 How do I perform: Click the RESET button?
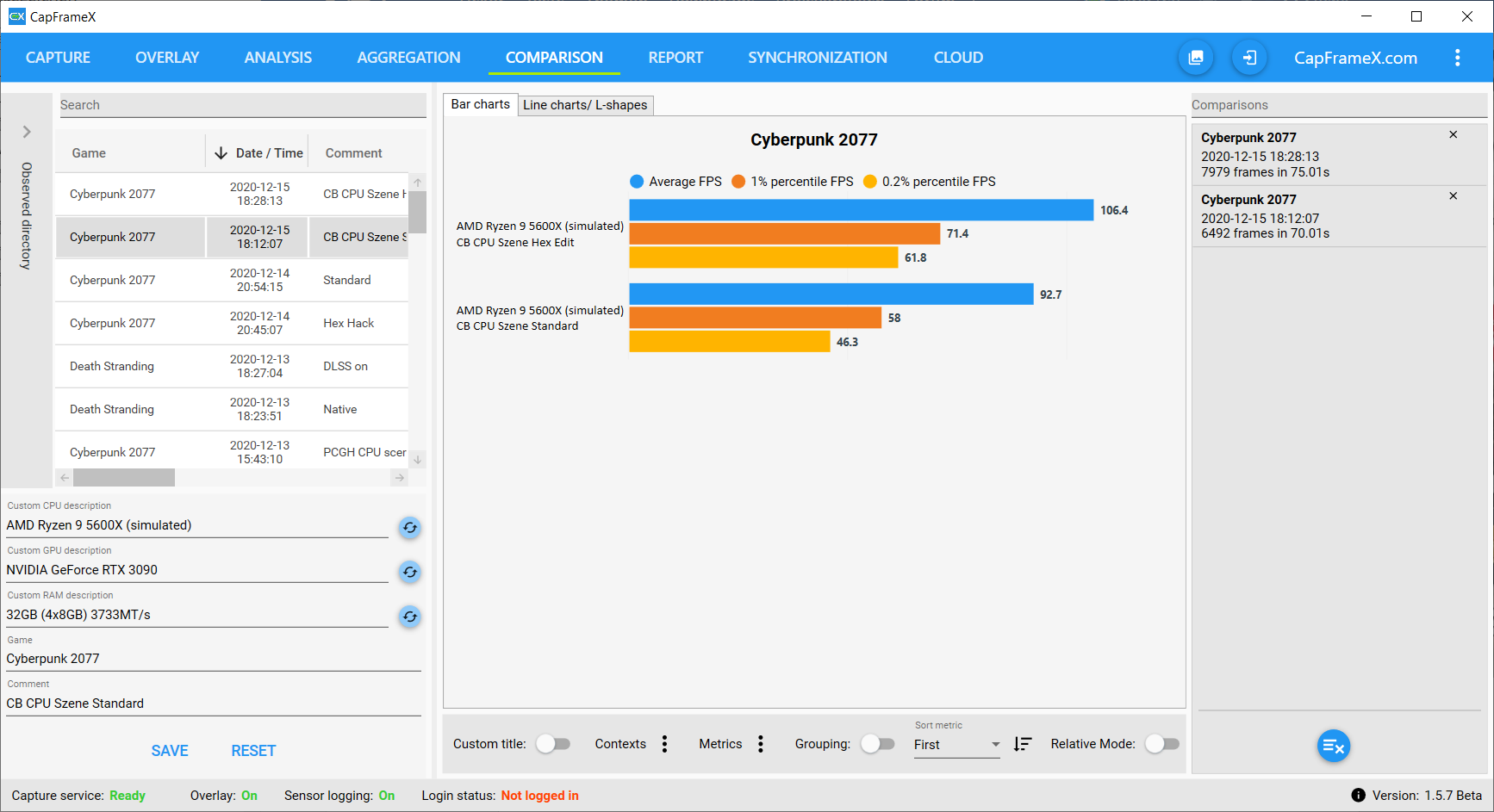pos(253,751)
